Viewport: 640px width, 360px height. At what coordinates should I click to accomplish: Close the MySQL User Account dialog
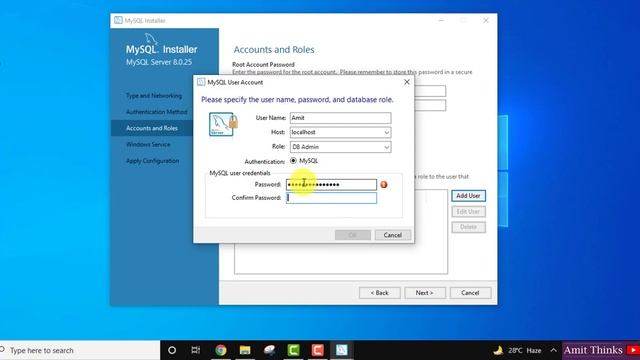[407, 82]
